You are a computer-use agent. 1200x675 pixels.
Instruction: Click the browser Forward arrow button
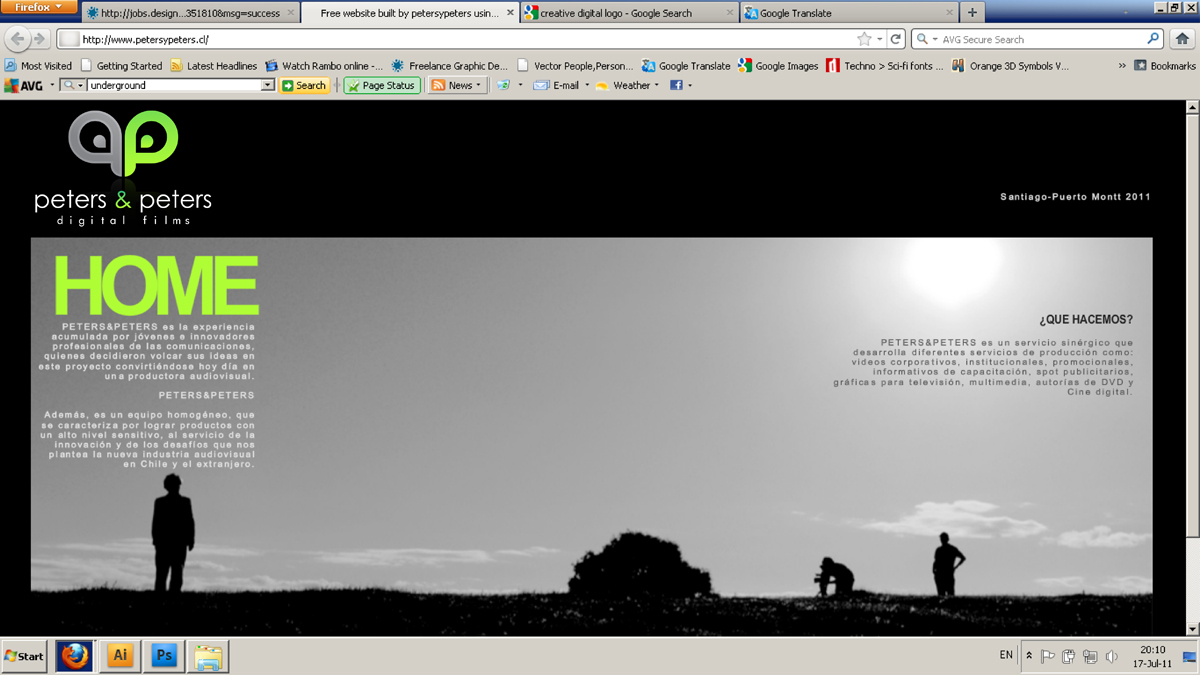(x=40, y=39)
